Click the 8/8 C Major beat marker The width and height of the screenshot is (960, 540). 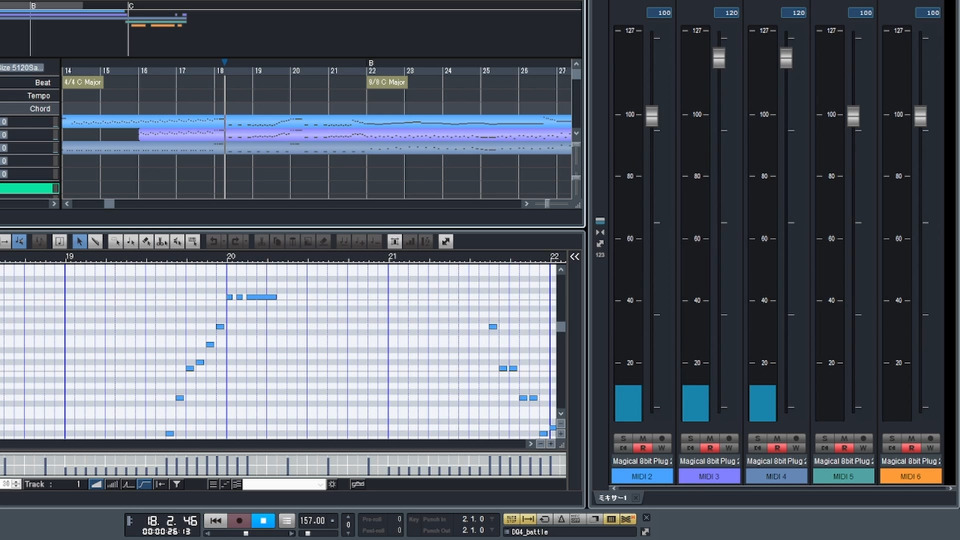click(x=387, y=82)
